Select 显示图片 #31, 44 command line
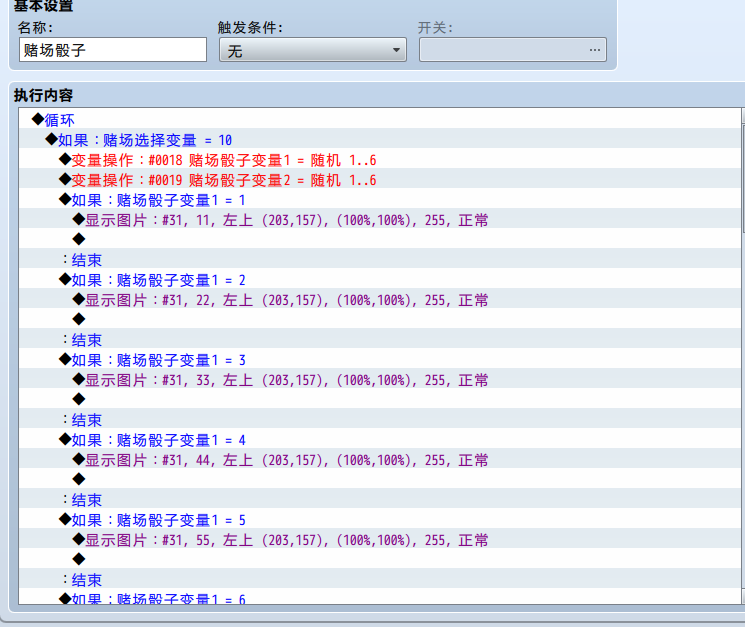745x627 pixels. pos(380,459)
